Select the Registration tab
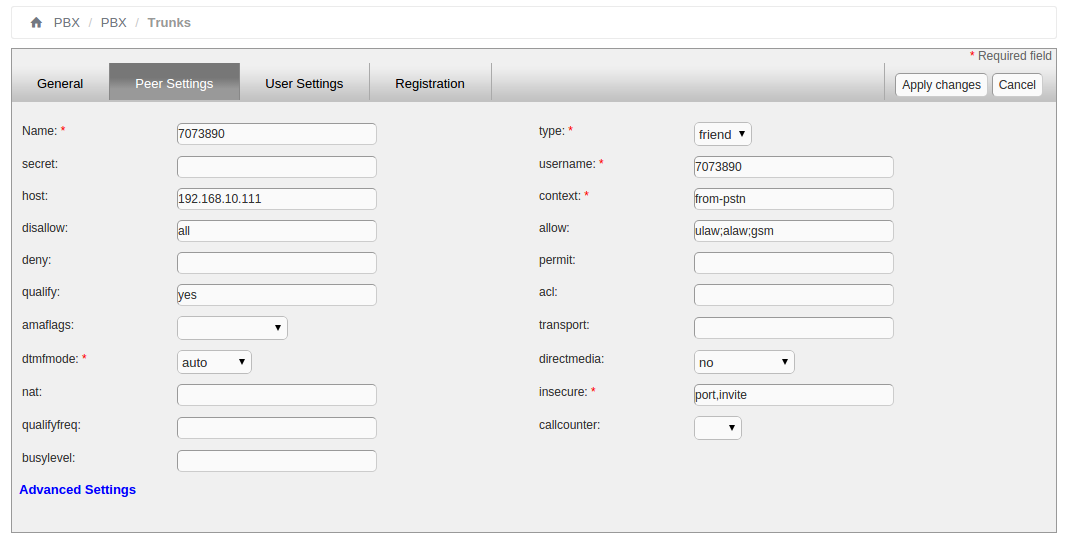 click(429, 84)
